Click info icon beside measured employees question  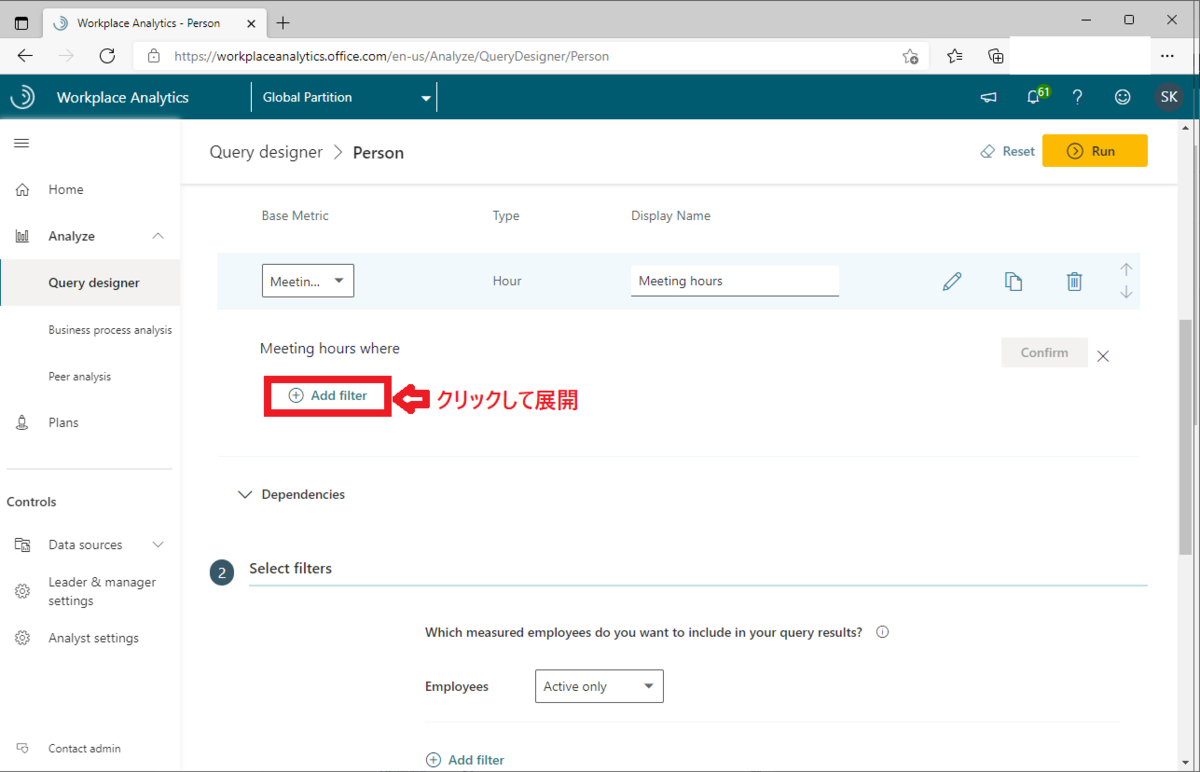coord(882,632)
